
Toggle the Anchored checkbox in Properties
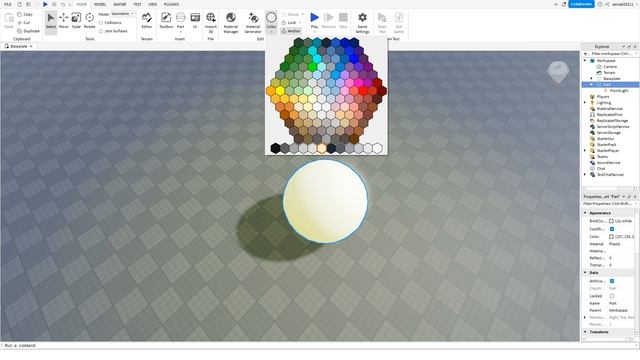[x=612, y=281]
